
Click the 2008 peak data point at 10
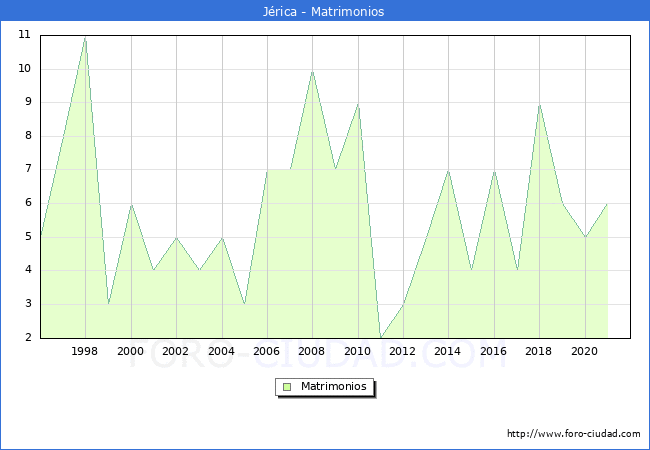click(313, 71)
